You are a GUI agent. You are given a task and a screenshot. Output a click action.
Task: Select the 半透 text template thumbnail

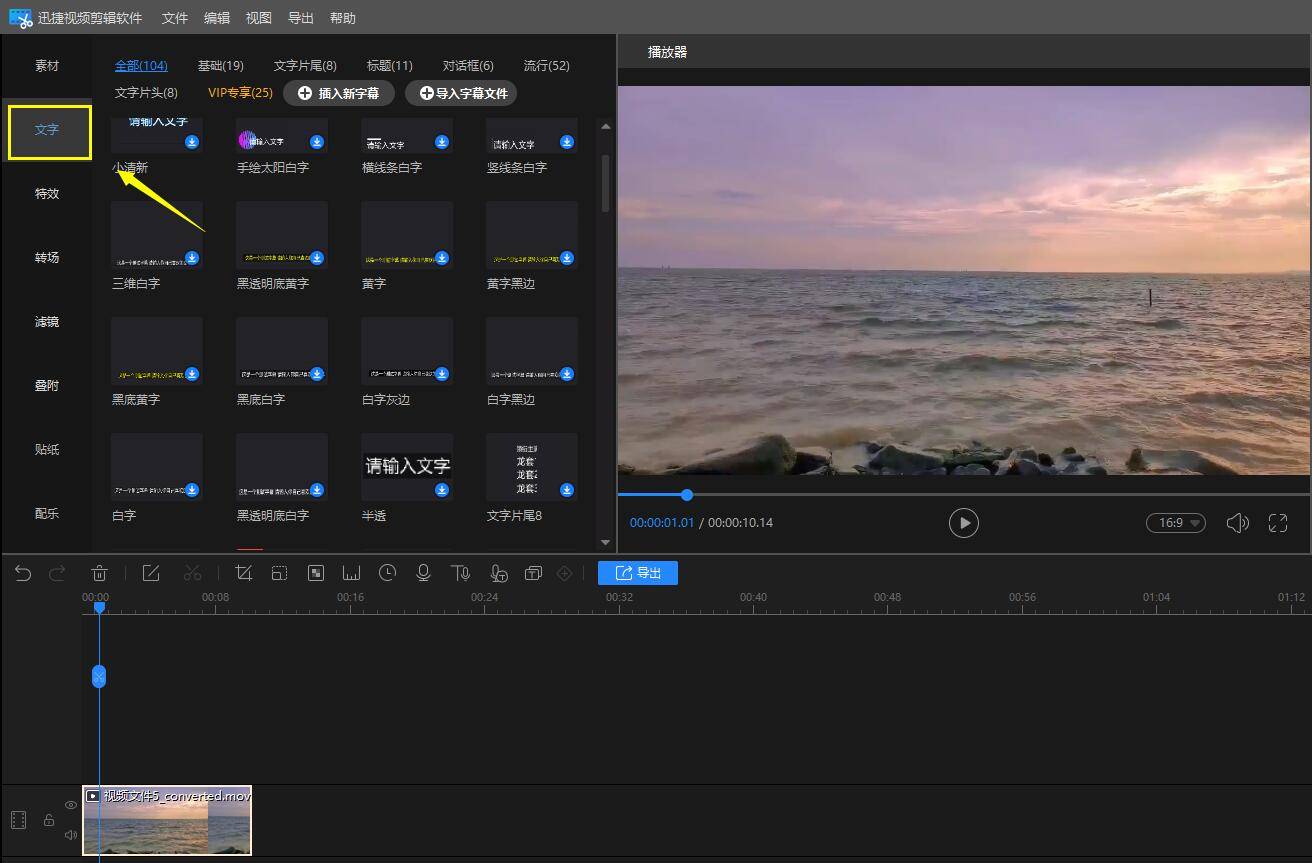tap(407, 467)
